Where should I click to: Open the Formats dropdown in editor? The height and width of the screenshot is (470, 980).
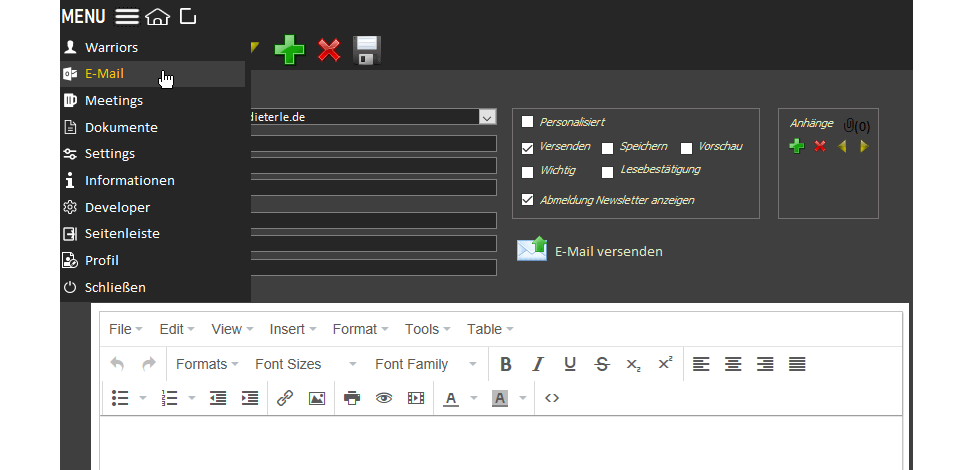207,364
